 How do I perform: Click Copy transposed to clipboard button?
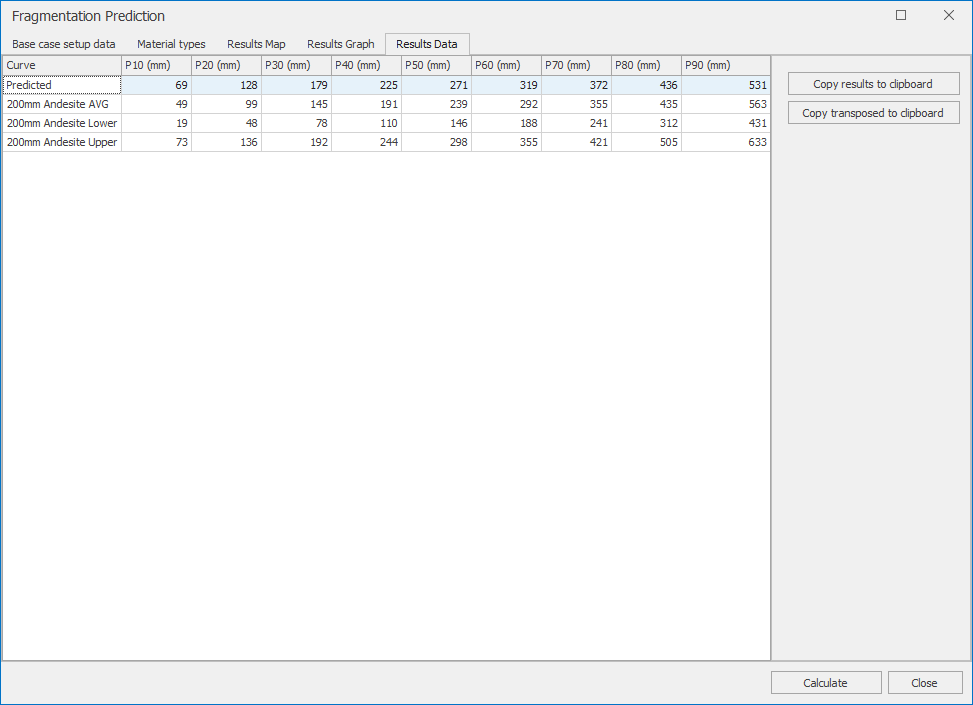[874, 113]
